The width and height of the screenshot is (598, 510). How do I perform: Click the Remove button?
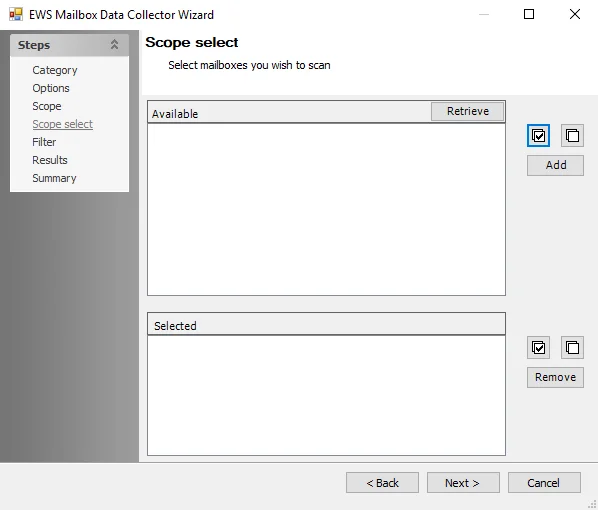555,377
